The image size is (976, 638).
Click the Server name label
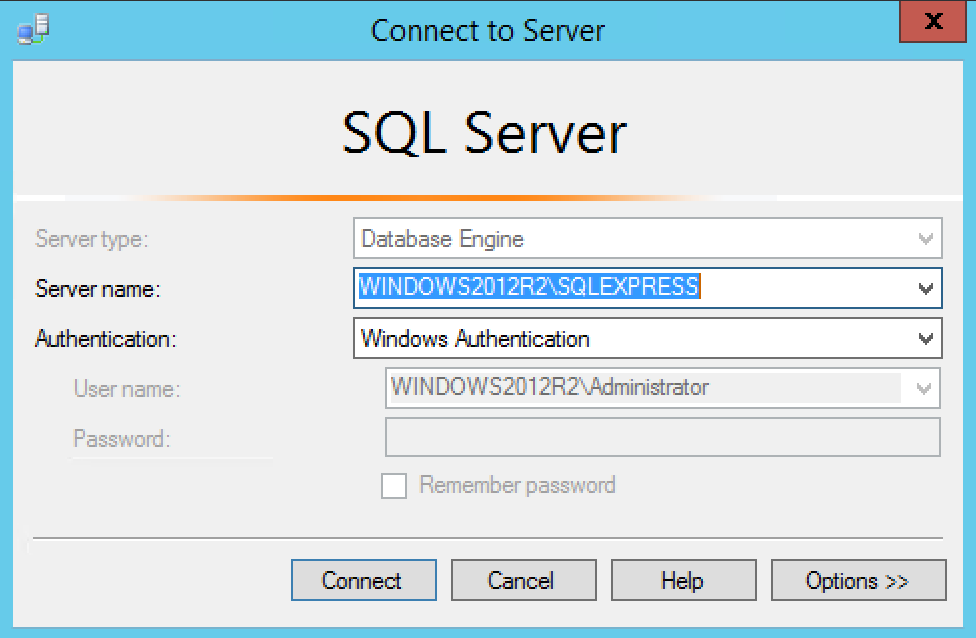click(98, 289)
